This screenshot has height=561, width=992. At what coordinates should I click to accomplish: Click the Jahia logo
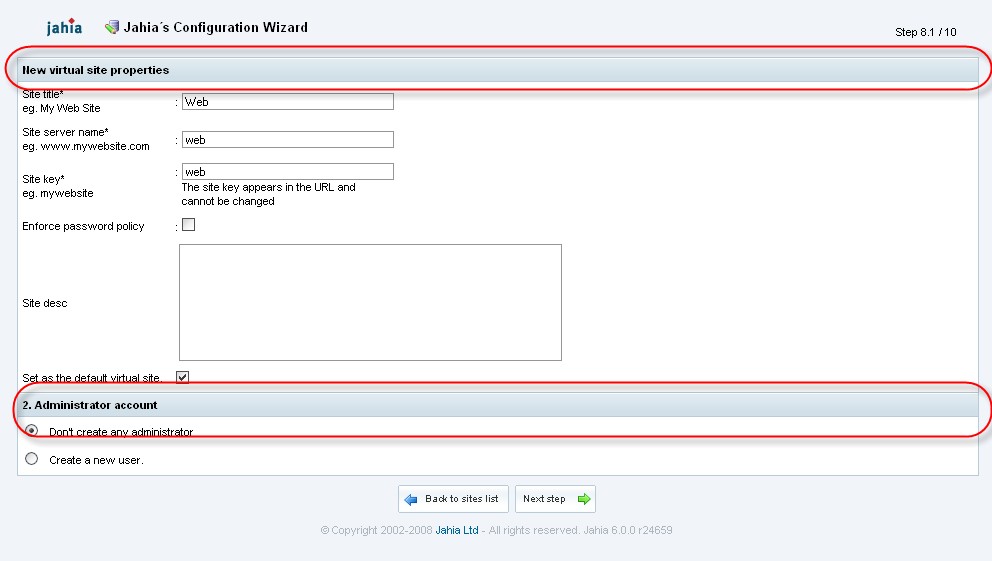[64, 27]
